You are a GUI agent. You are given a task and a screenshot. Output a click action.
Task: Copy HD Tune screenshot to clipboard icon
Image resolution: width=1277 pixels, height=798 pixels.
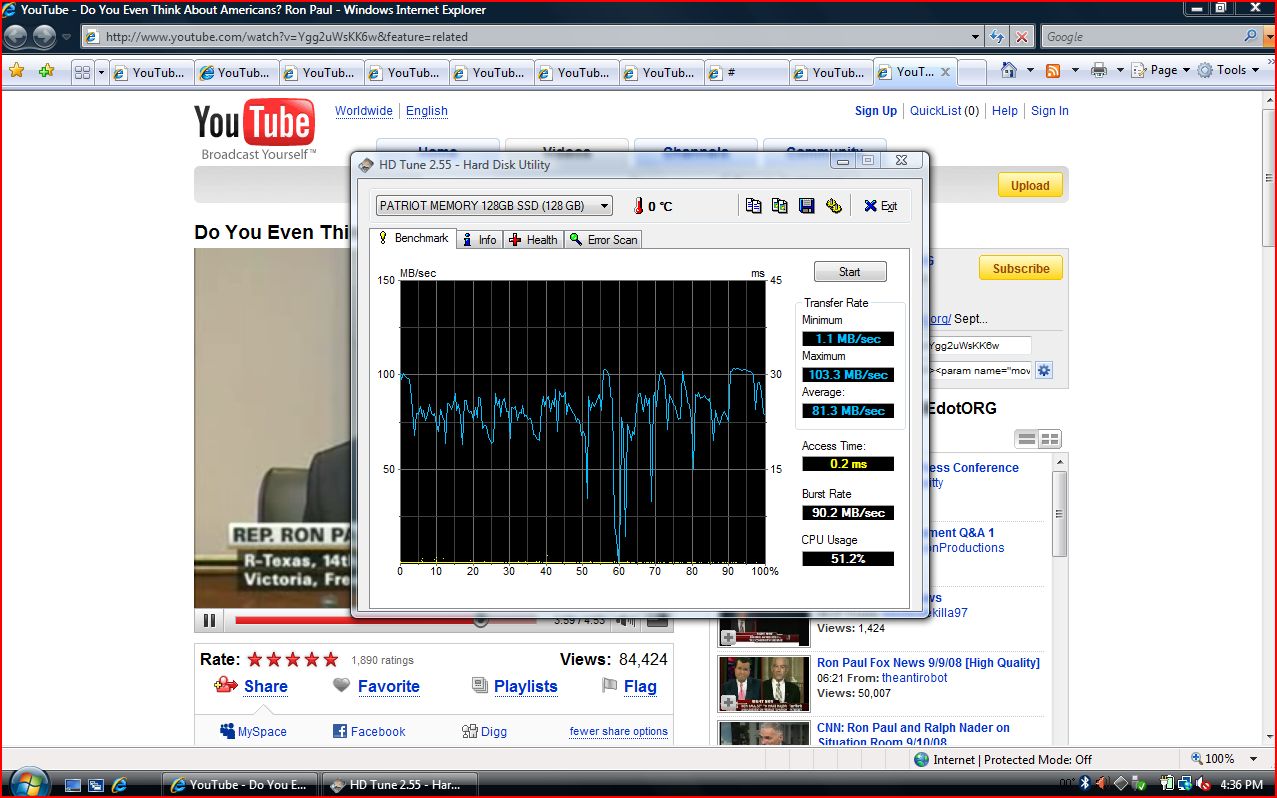point(780,205)
